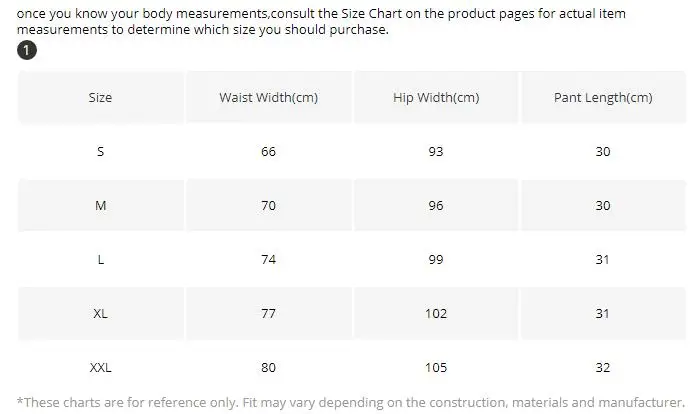Viewport: 693px width, 414px height.
Task: Click the reference-only disclaimer text
Action: 351,403
